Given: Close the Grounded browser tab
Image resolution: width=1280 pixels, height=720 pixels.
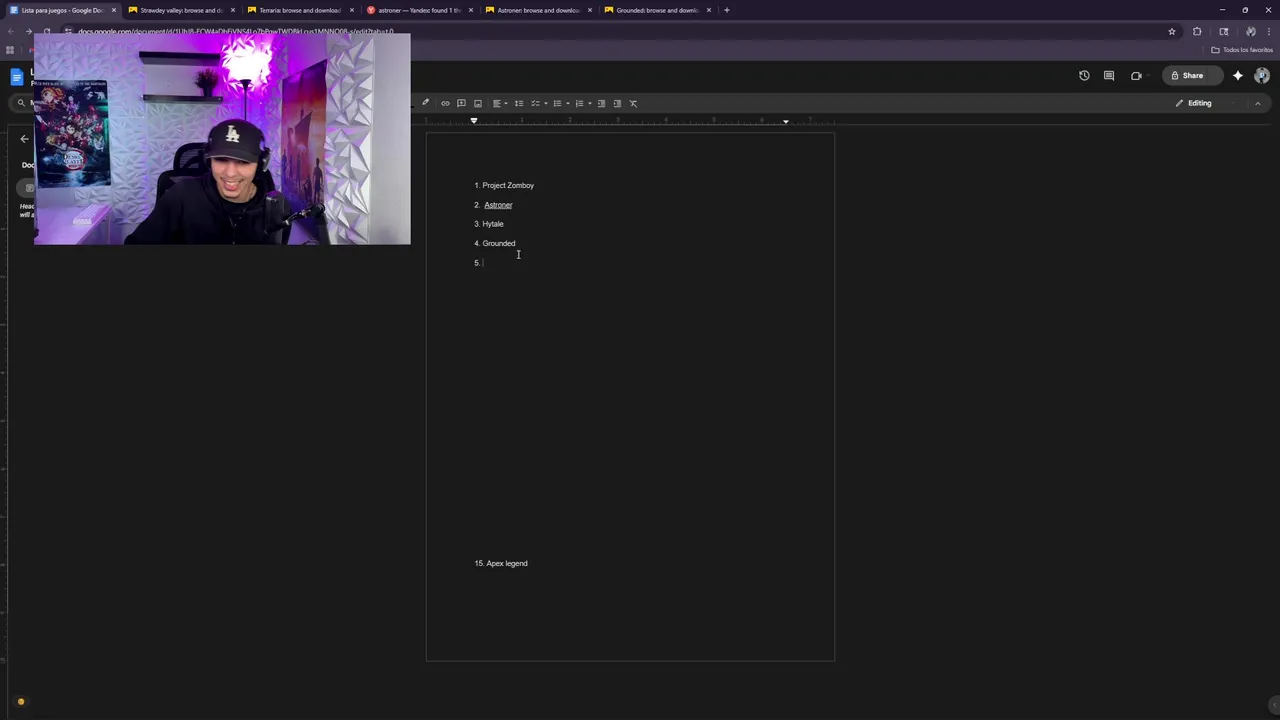Looking at the screenshot, I should tap(709, 10).
